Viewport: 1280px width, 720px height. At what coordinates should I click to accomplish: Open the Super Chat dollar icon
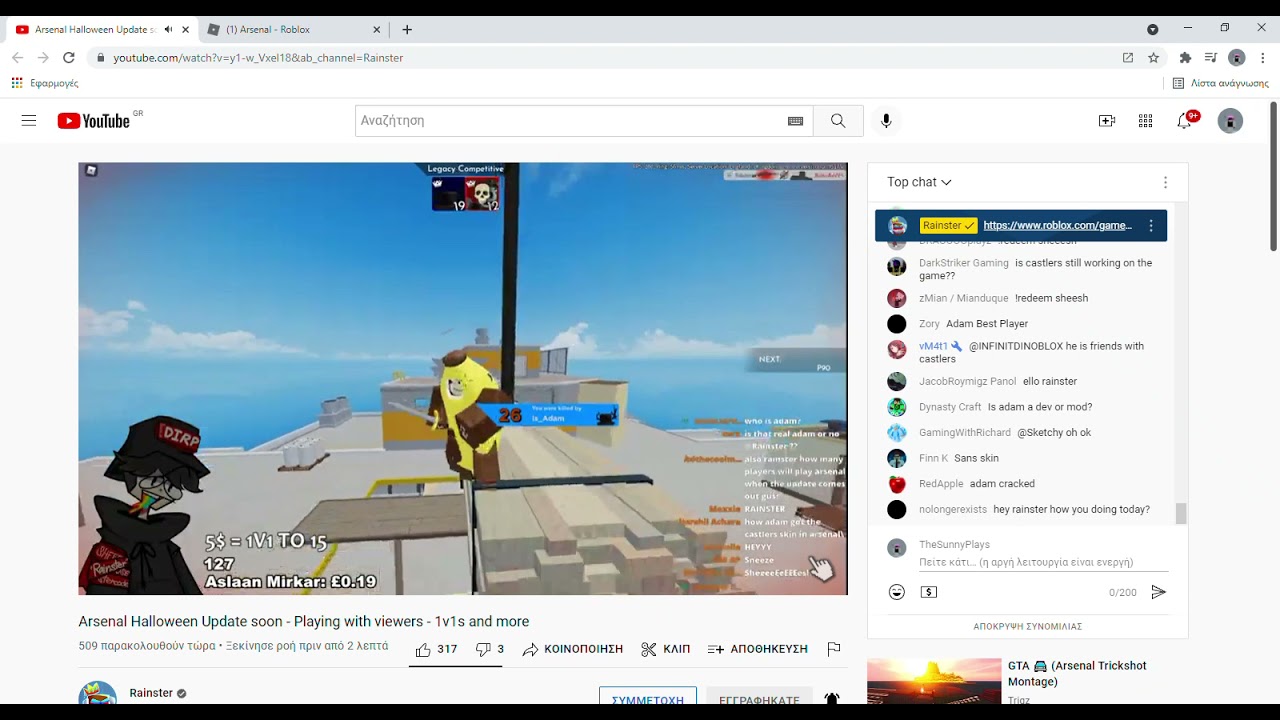tap(929, 592)
